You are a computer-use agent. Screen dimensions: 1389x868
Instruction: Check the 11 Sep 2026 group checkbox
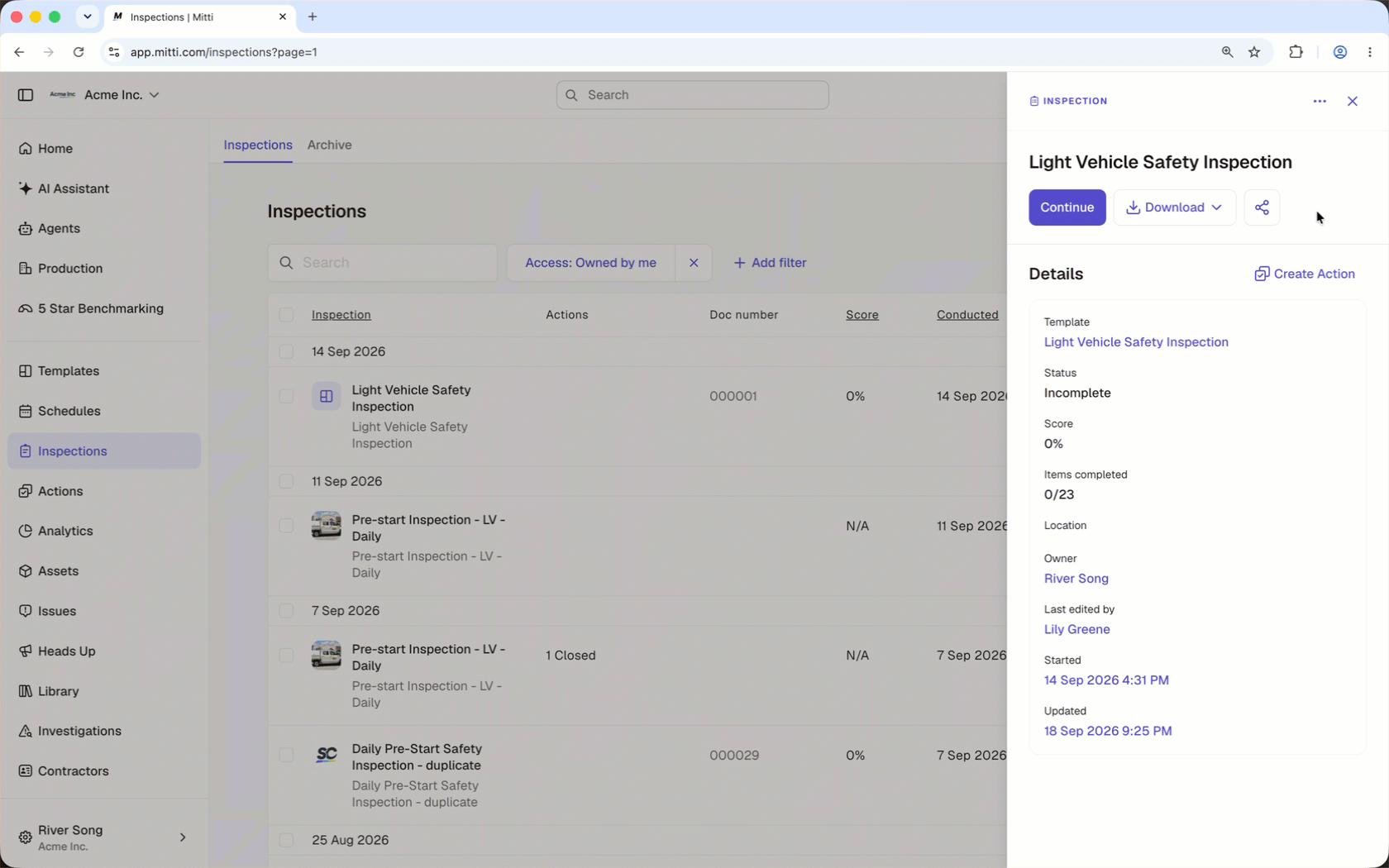point(286,481)
